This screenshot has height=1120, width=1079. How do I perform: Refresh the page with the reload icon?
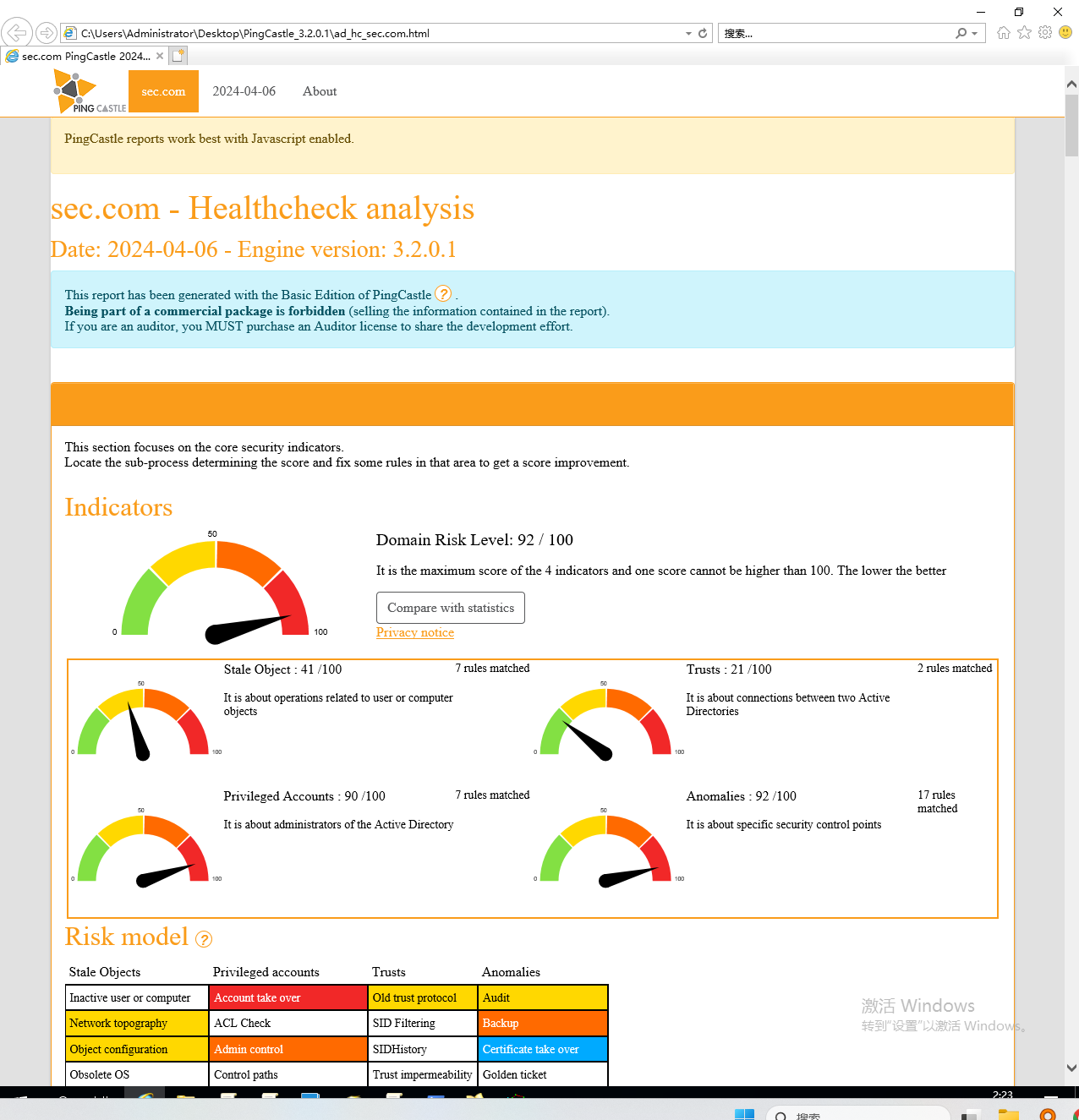703,33
